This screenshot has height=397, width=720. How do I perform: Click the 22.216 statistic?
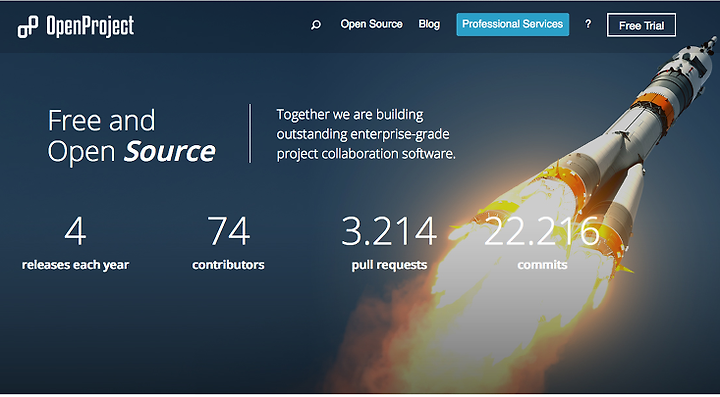coord(542,231)
